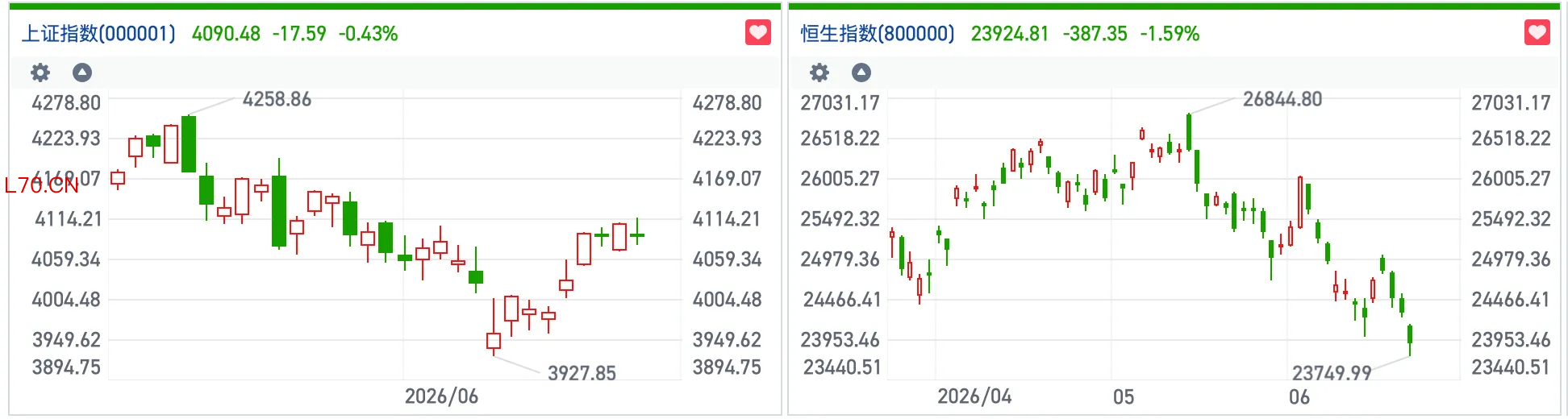Screen dimensions: 1568x419
Task: Click right axis value 4169.07 on 上证 chart
Action: [727, 179]
